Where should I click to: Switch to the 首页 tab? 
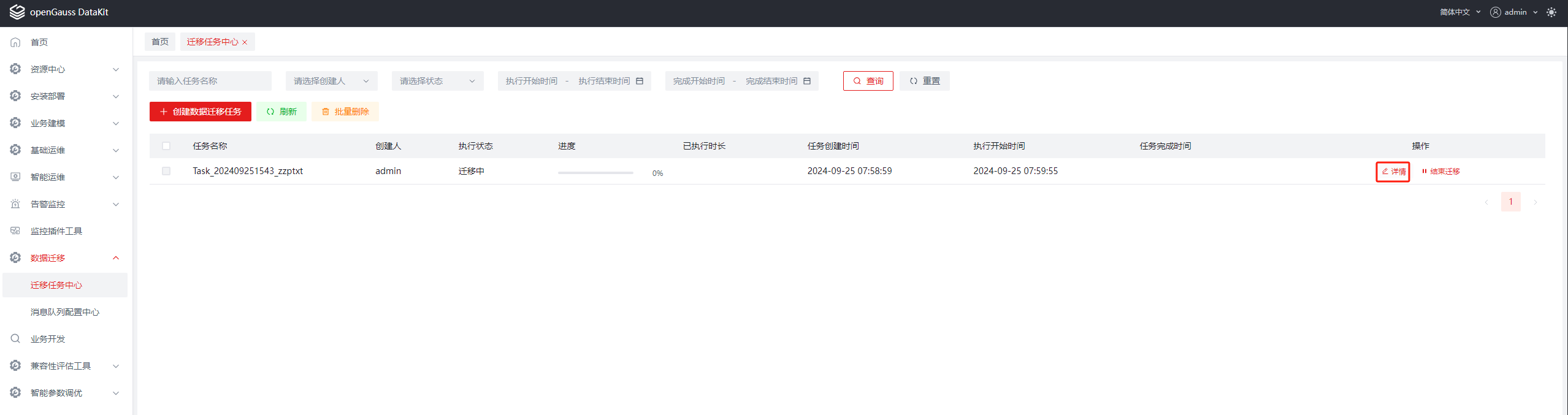[160, 42]
